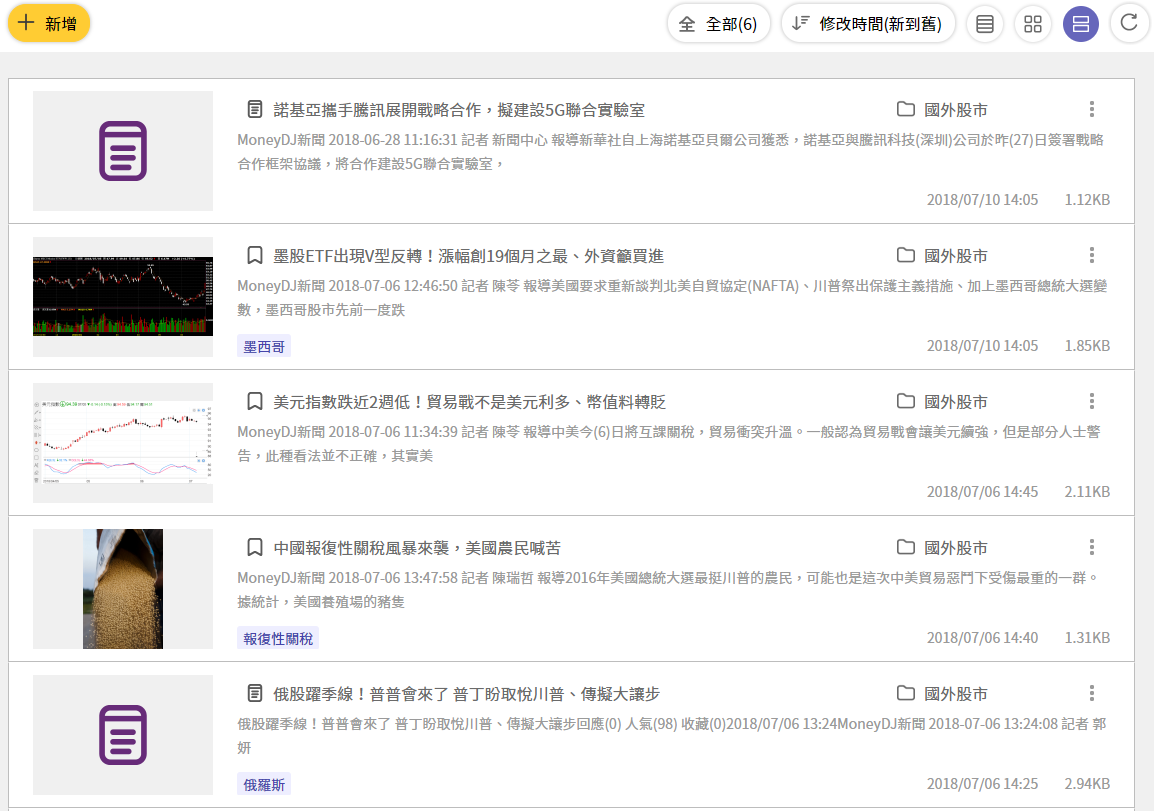Click file size 1.31KB

pyautogui.click(x=1087, y=637)
